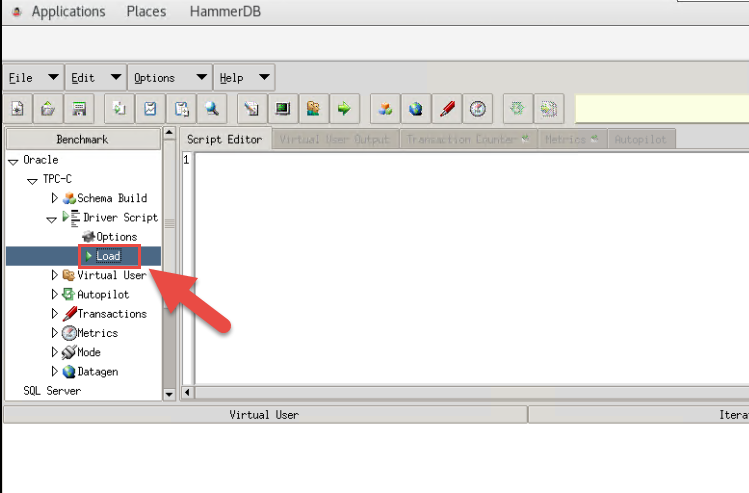Expand the Transactions tree node
Screen dimensions: 749x493
click(x=54, y=313)
